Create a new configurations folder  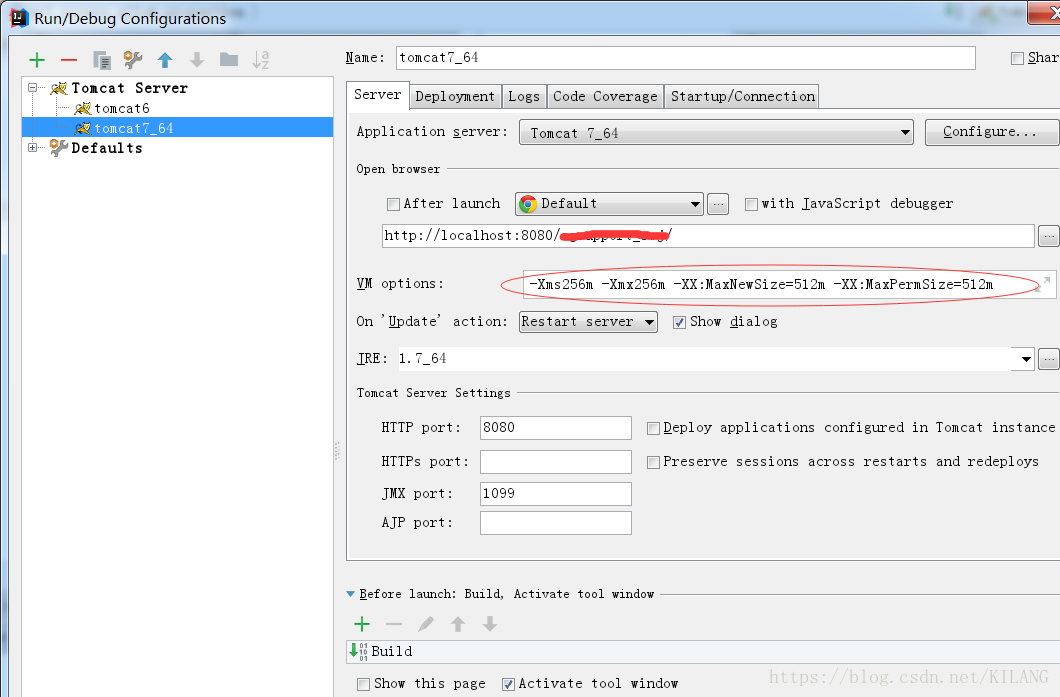point(229,60)
